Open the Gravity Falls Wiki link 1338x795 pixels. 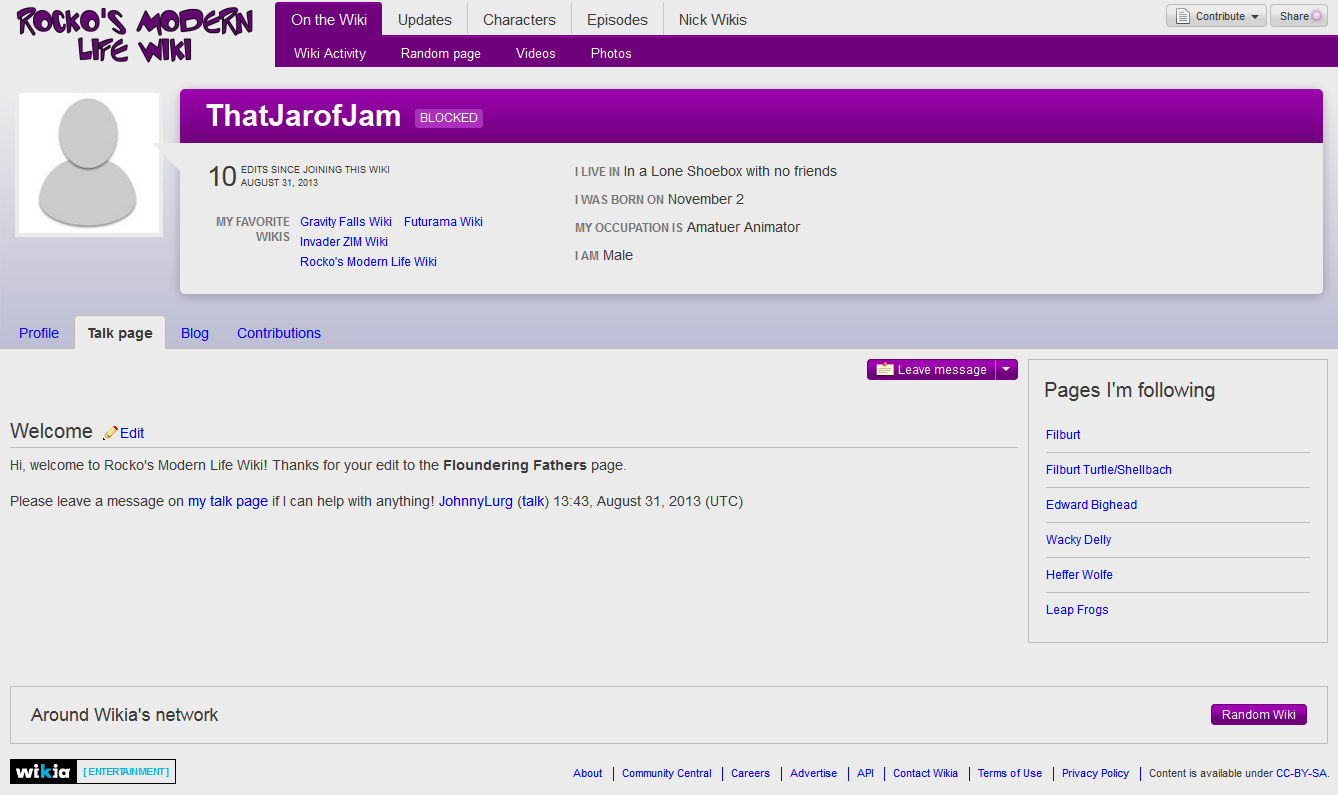(346, 222)
